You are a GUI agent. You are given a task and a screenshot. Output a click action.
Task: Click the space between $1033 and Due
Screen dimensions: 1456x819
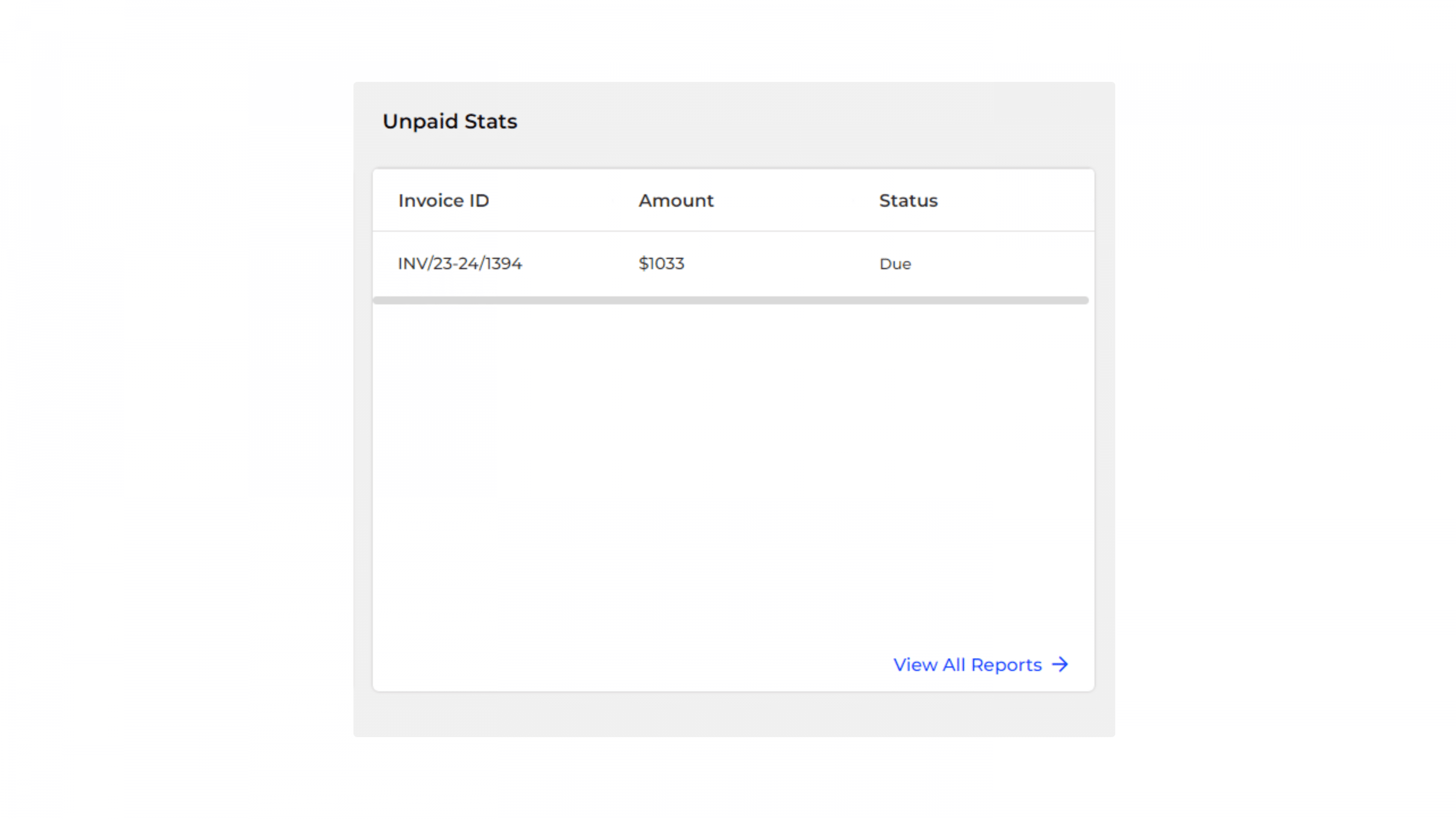click(782, 264)
